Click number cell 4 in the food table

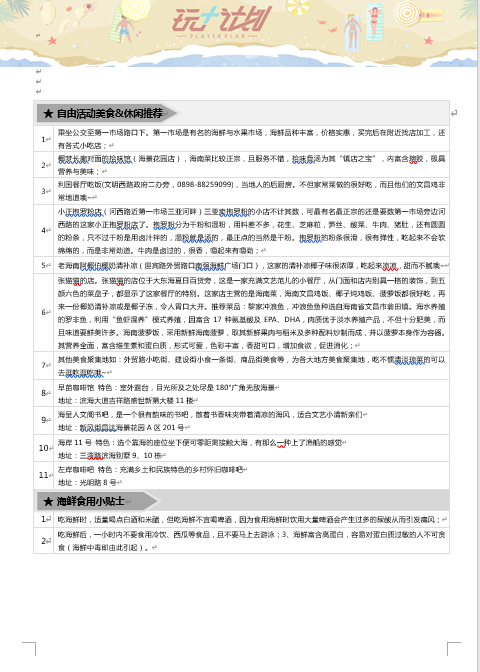(x=44, y=231)
